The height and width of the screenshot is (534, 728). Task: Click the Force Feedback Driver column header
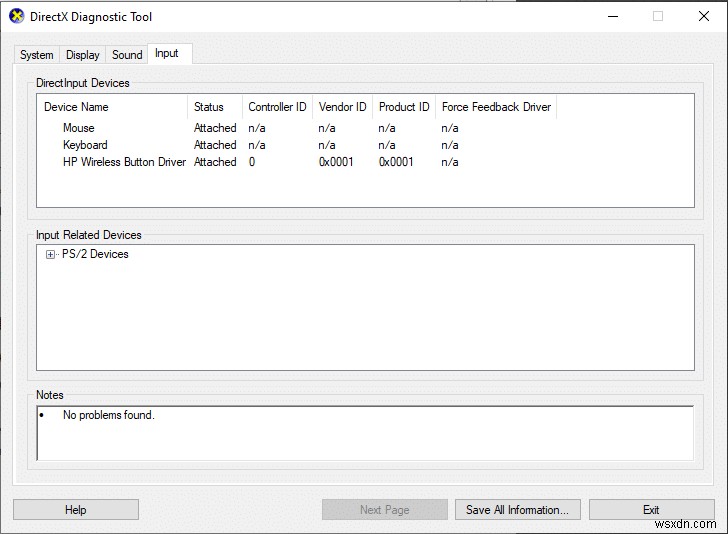(x=496, y=107)
